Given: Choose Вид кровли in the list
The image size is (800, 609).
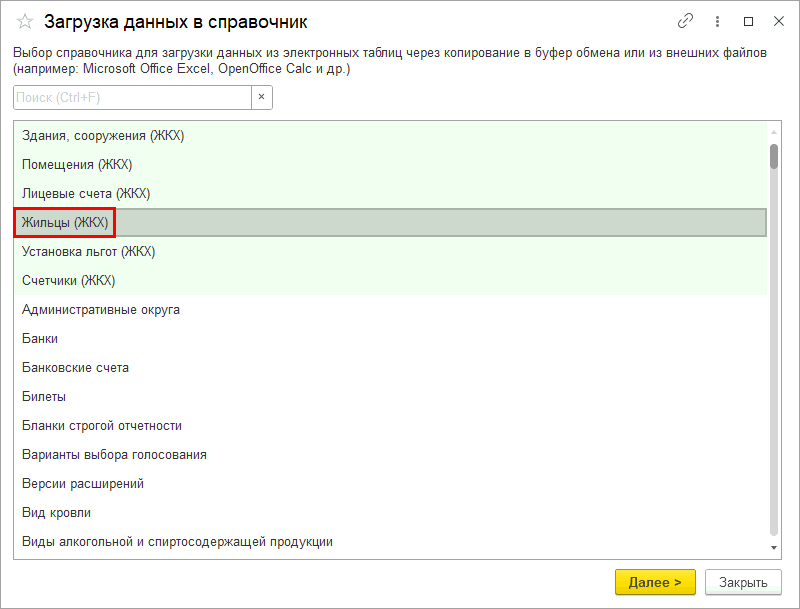Looking at the screenshot, I should pyautogui.click(x=390, y=513).
